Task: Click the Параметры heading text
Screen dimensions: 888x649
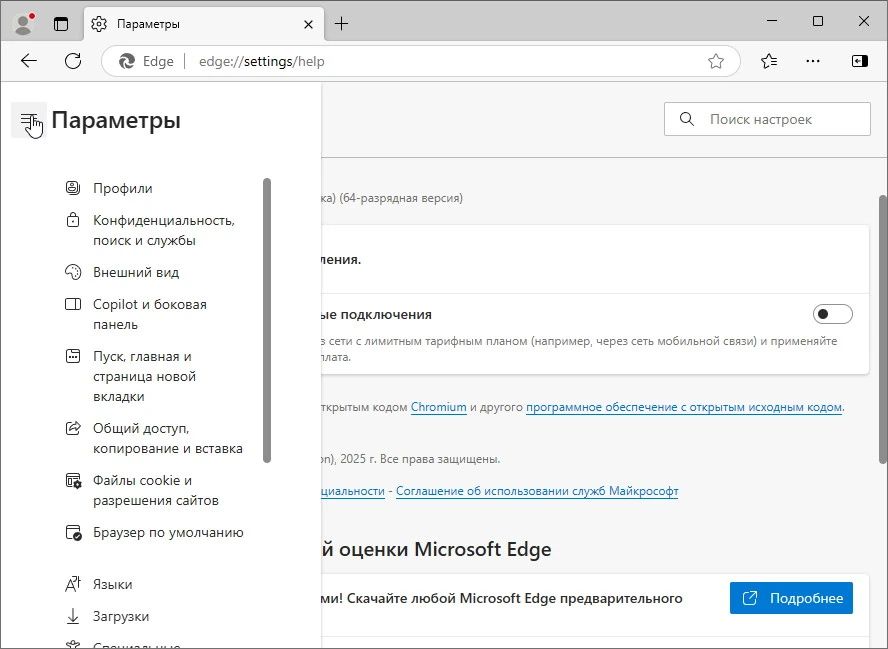Action: (116, 120)
